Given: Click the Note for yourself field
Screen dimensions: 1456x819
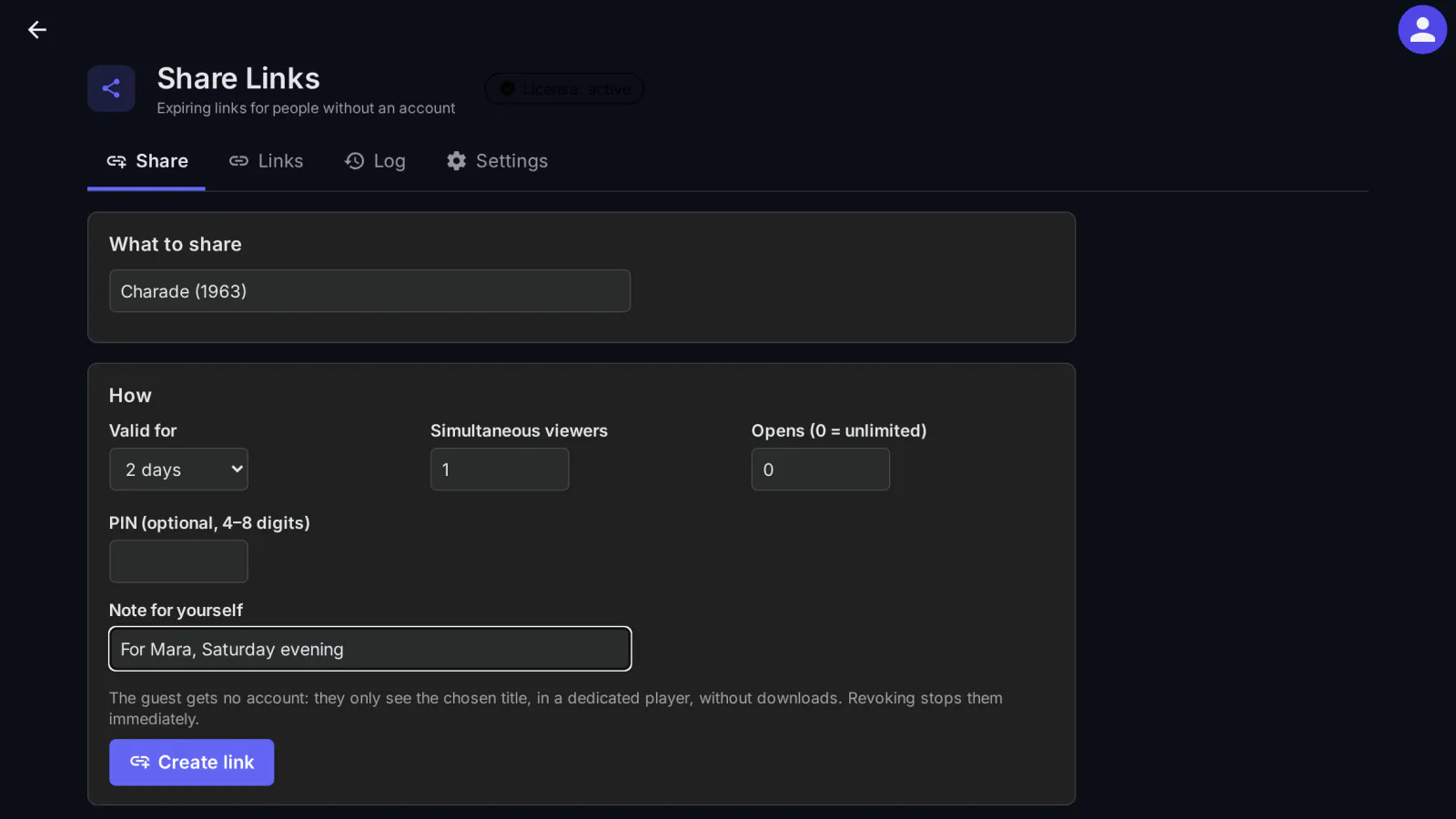Looking at the screenshot, I should [x=369, y=649].
